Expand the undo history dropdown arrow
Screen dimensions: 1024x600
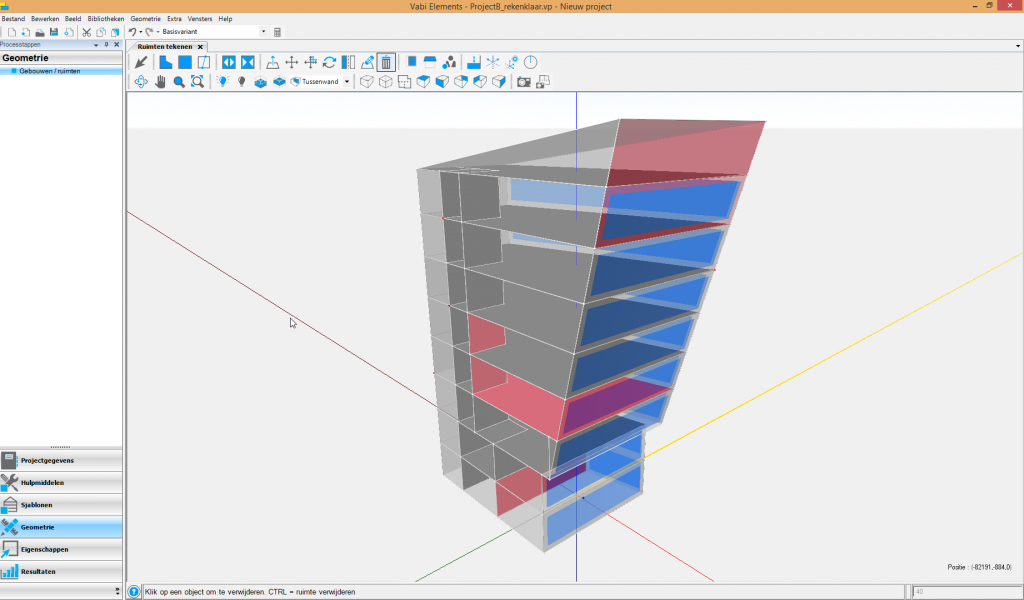(140, 32)
